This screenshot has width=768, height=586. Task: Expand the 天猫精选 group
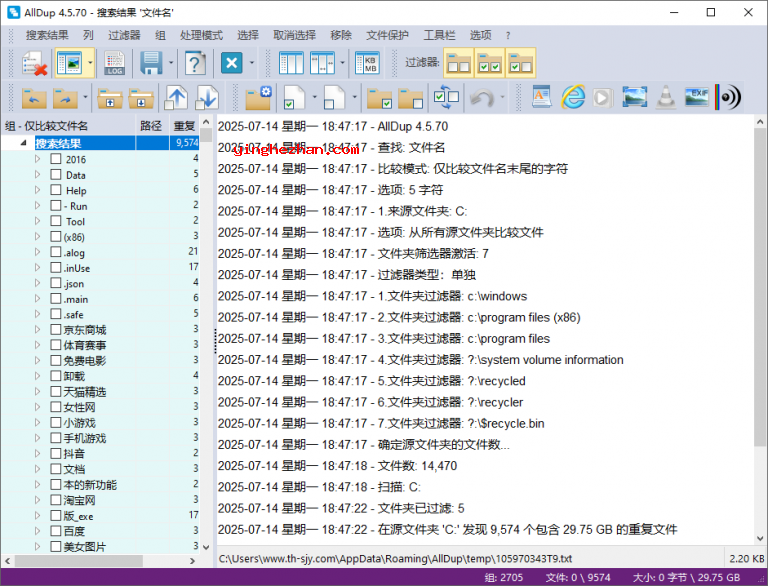[38, 391]
